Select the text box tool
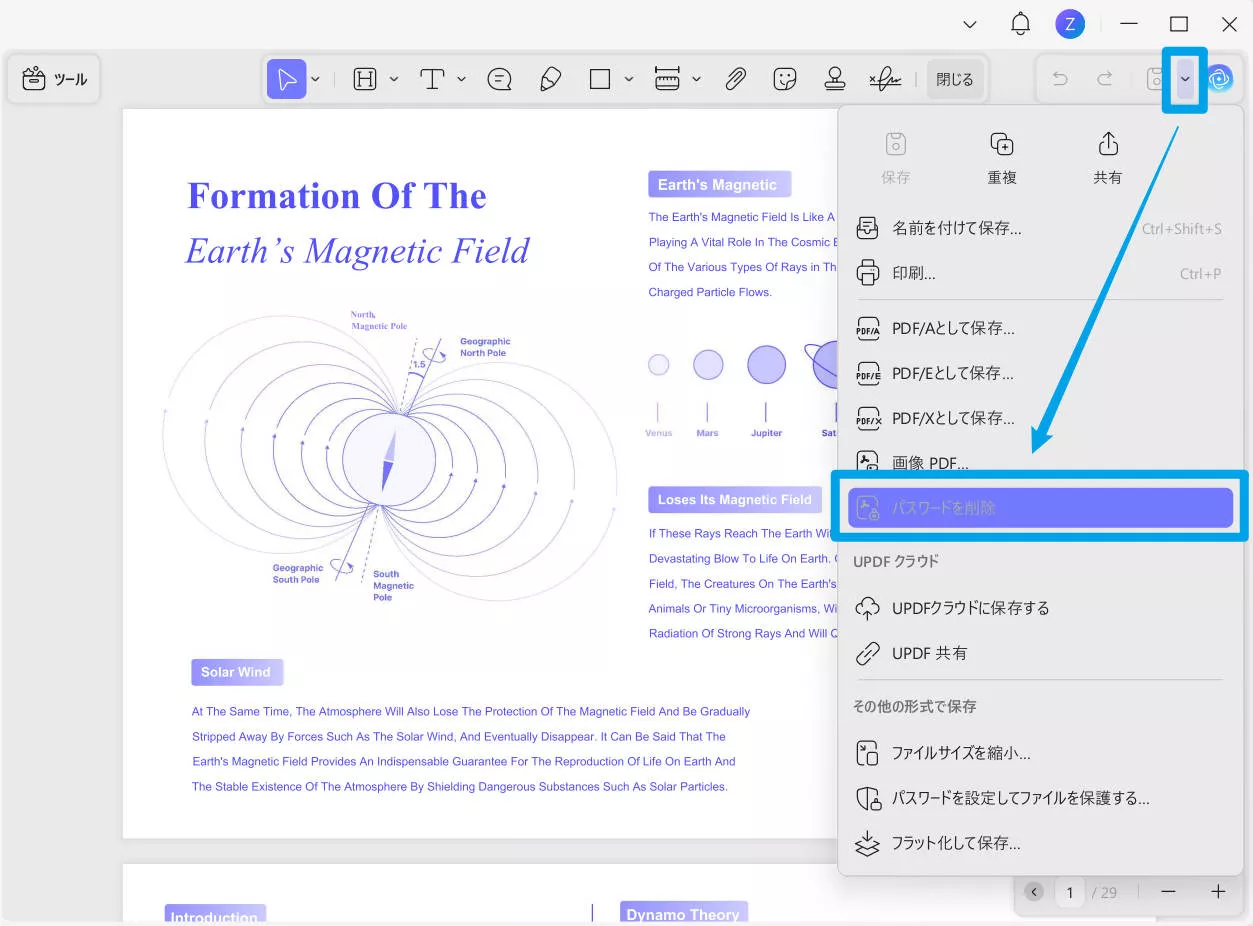This screenshot has width=1253, height=926. [x=432, y=79]
